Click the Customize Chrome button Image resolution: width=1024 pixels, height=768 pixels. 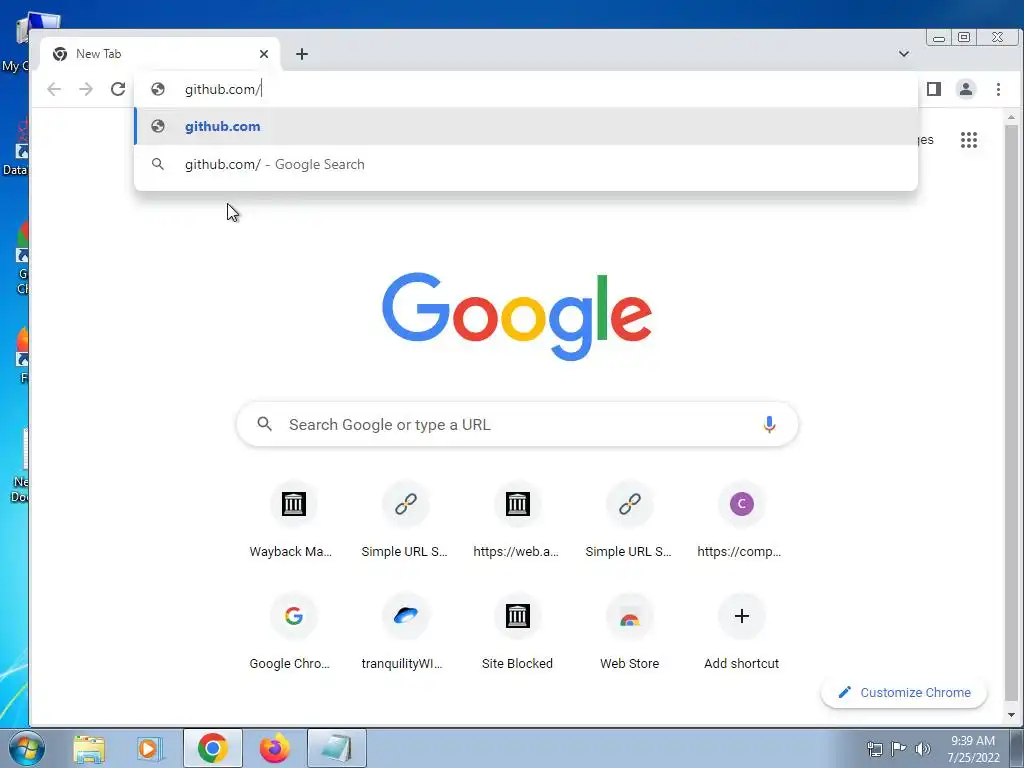tap(904, 692)
